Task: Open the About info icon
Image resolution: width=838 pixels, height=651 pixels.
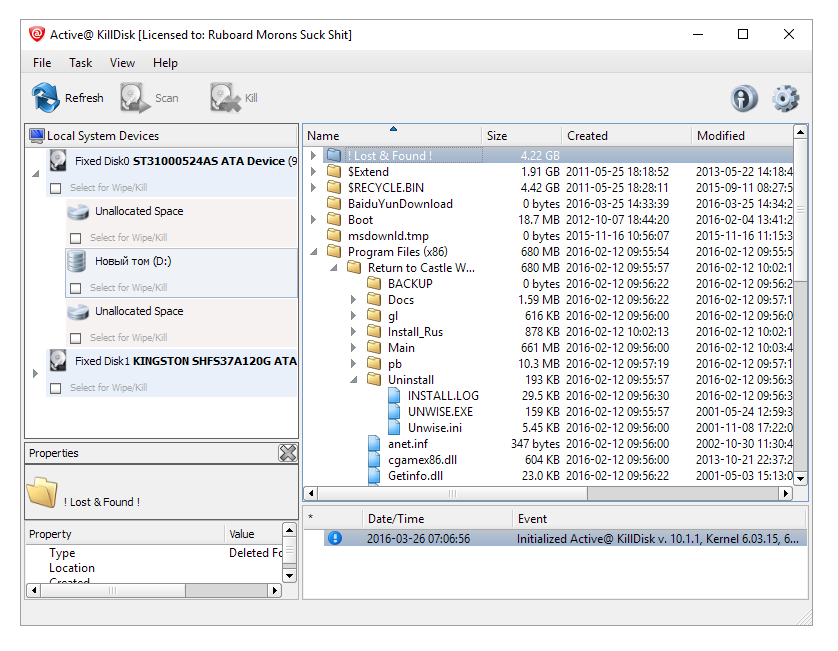Action: 744,98
